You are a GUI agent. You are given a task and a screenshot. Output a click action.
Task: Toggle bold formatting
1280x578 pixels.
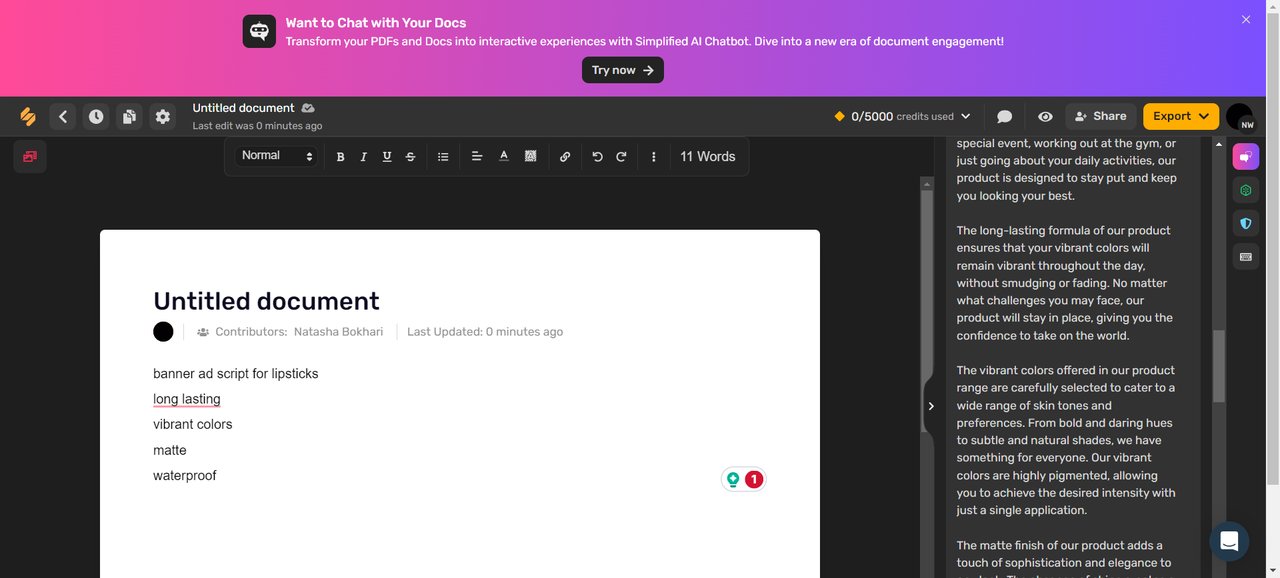pos(340,157)
